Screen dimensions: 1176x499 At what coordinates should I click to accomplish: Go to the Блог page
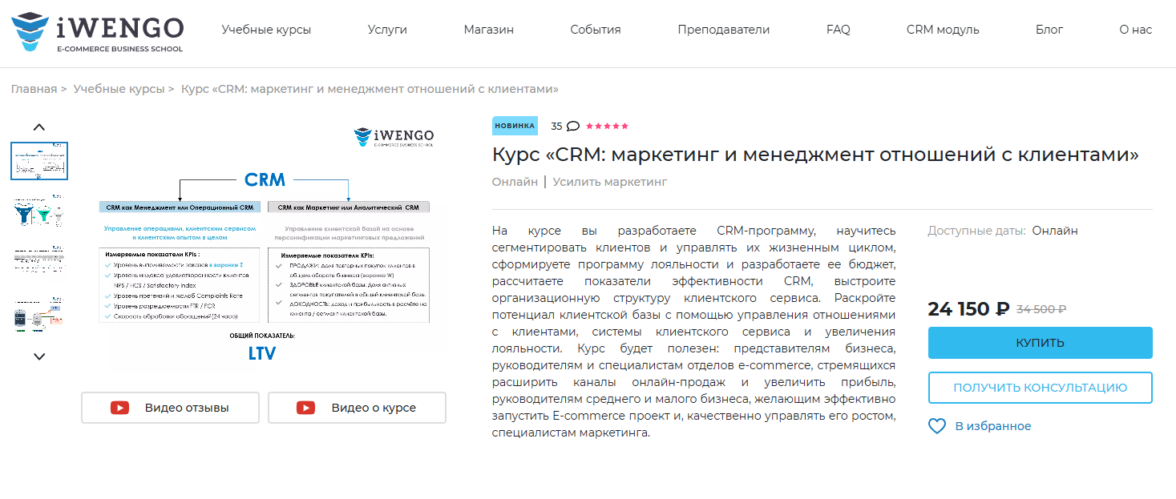[1049, 30]
